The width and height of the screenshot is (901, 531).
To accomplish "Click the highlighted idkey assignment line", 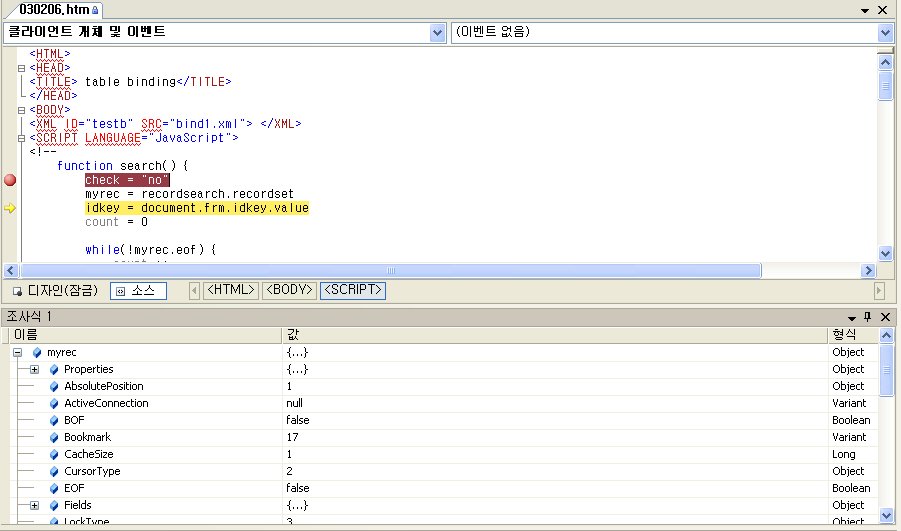I will [x=197, y=208].
